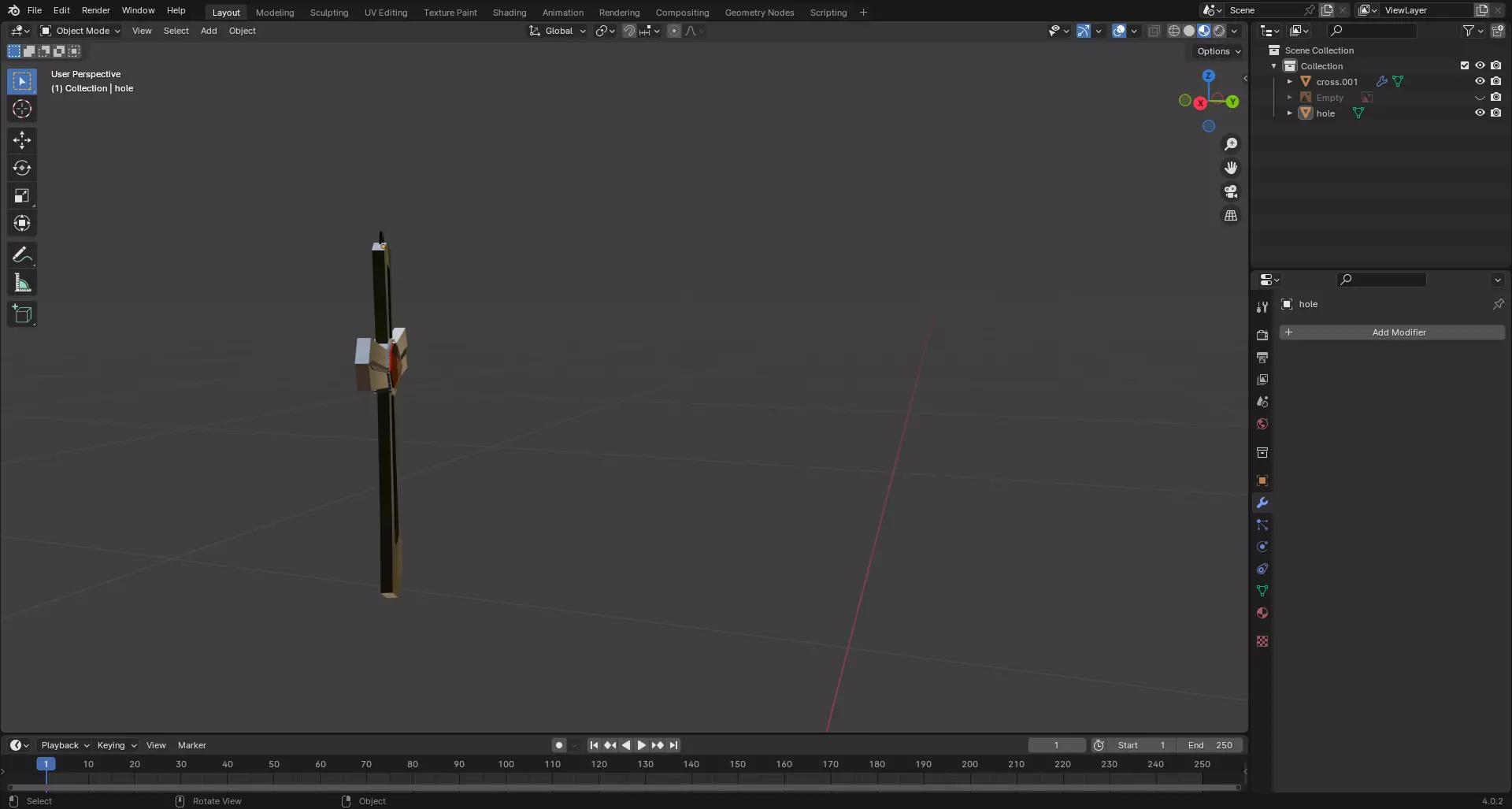Click the viewport zoom magnifier icon
The width and height of the screenshot is (1512, 809).
[x=1231, y=144]
